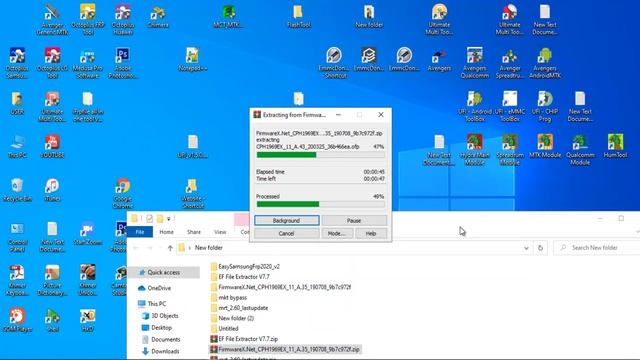Open the Picture Dictionary desktop shortcut
This screenshot has height=360, width=640.
(x=52, y=280)
